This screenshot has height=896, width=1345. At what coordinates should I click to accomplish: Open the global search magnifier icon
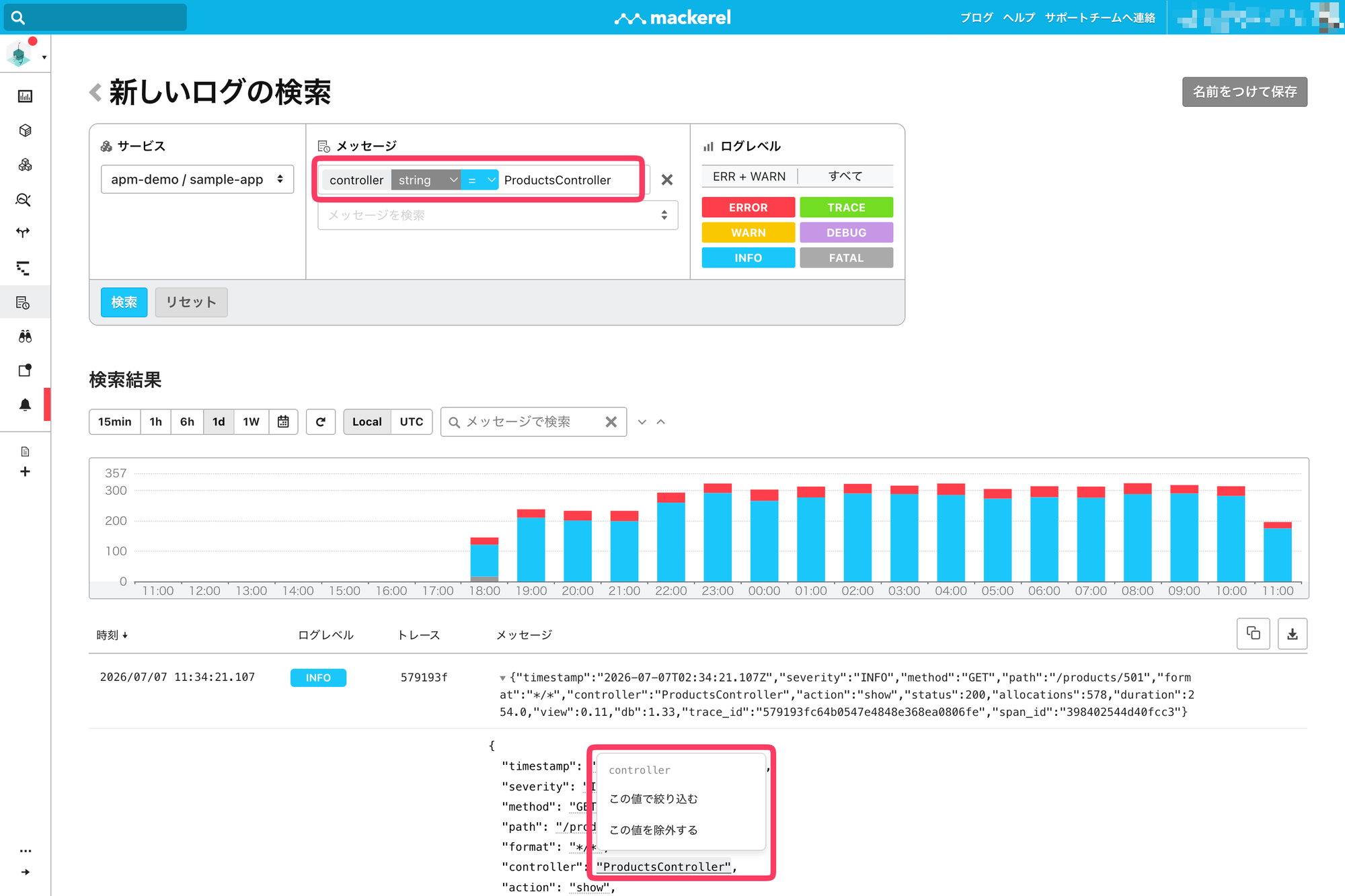(x=18, y=17)
